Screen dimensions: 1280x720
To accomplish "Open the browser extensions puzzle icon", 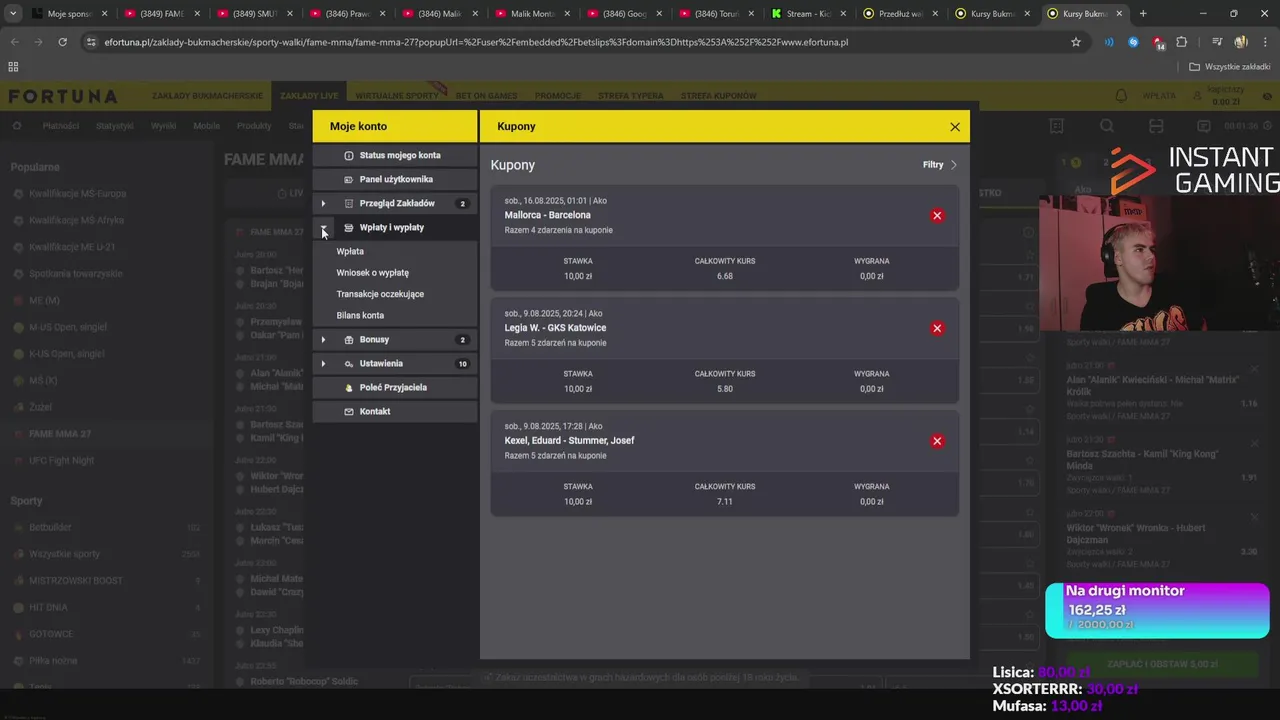I will [x=1182, y=42].
